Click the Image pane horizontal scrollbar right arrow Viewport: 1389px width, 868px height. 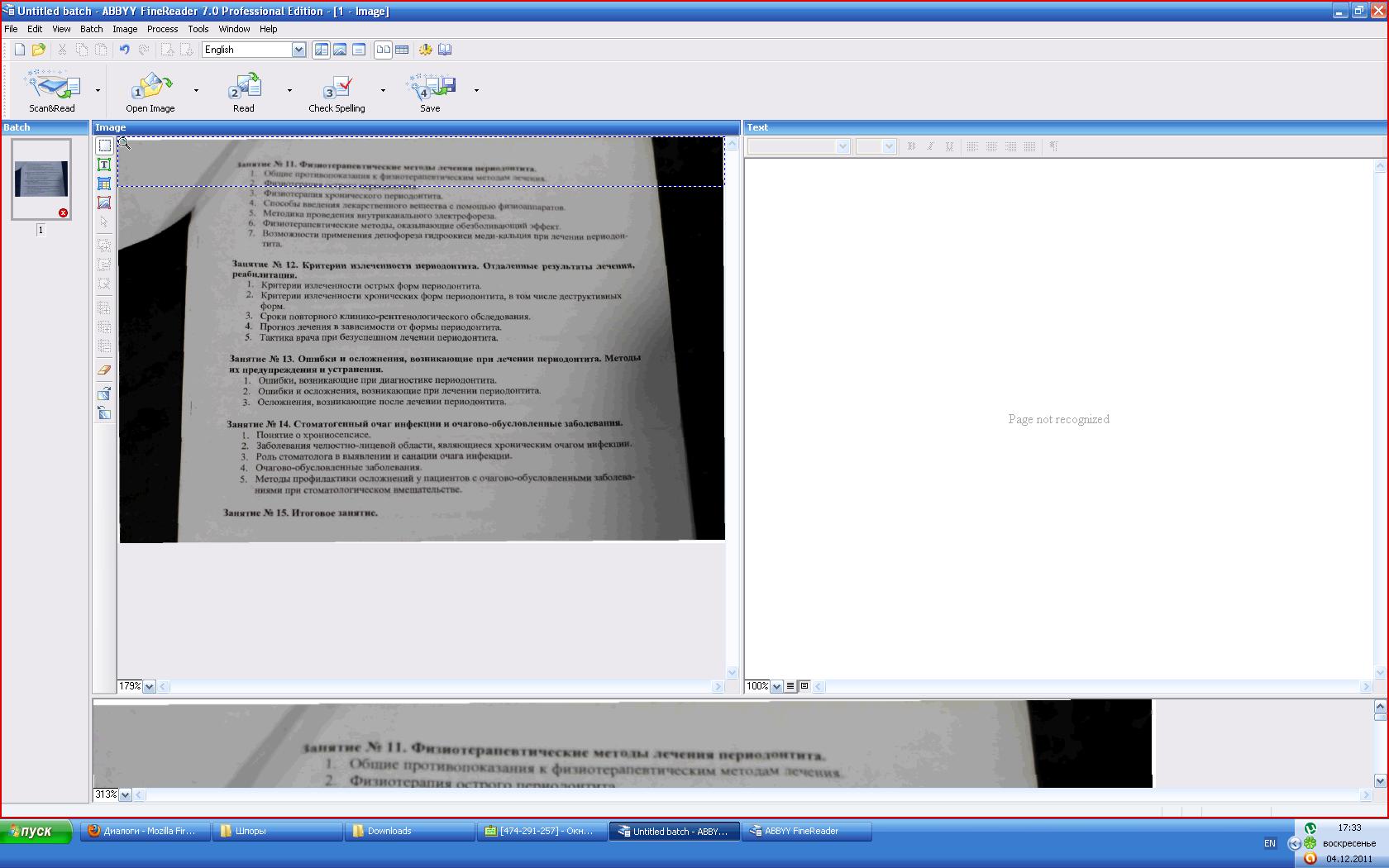pos(718,686)
